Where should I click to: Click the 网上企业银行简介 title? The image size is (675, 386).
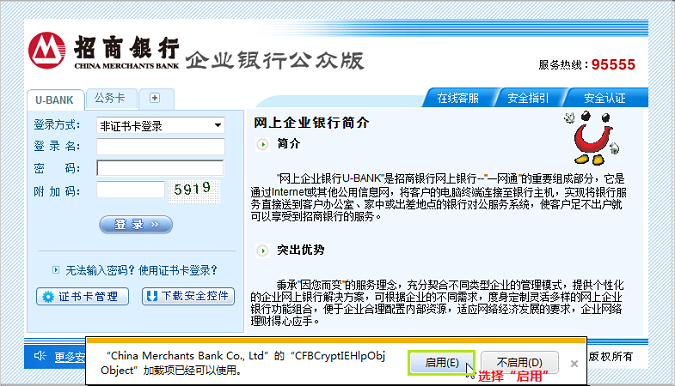click(312, 123)
